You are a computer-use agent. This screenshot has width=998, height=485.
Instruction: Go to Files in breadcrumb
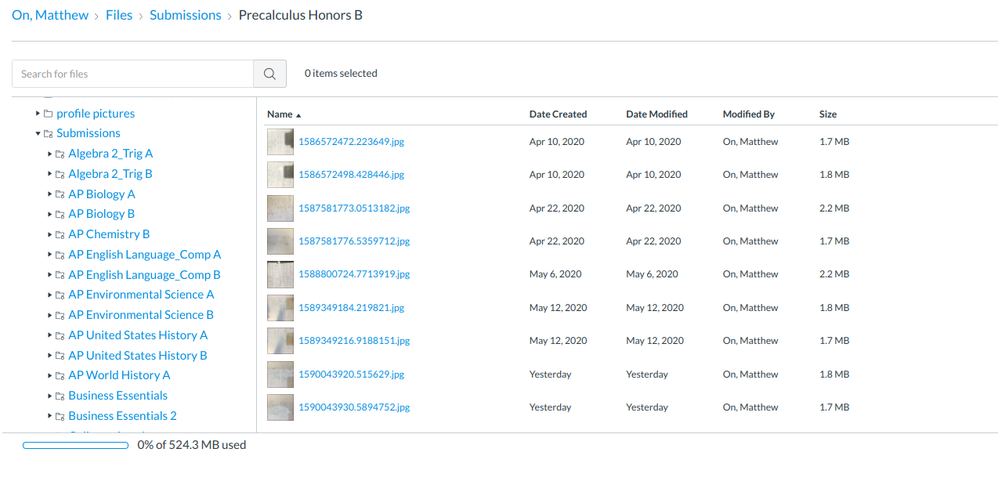119,15
